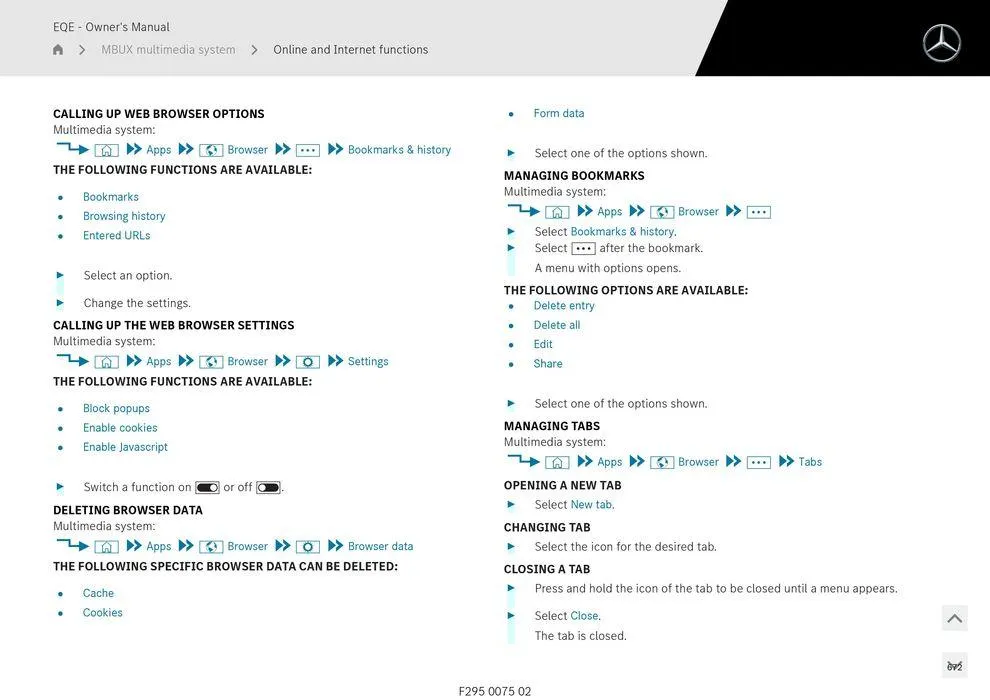Click the Browsing history link
This screenshot has width=990, height=700.
124,216
